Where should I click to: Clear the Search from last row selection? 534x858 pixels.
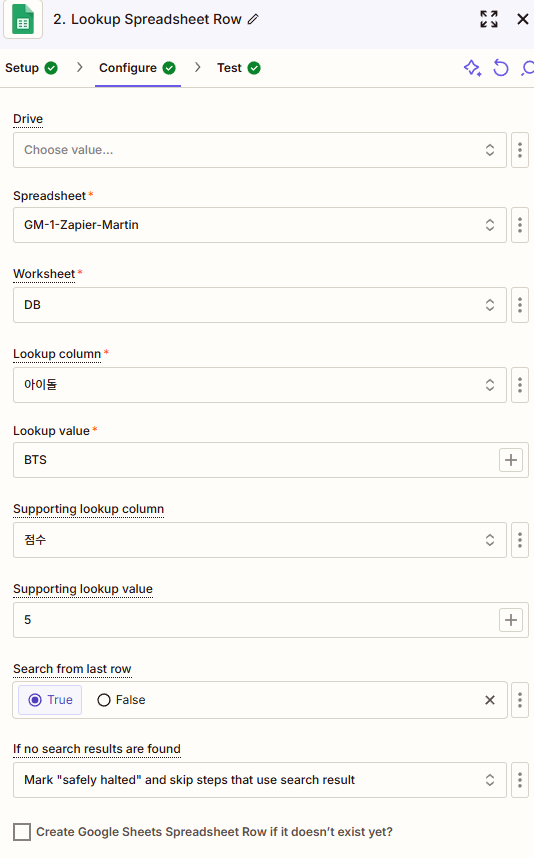click(x=490, y=700)
